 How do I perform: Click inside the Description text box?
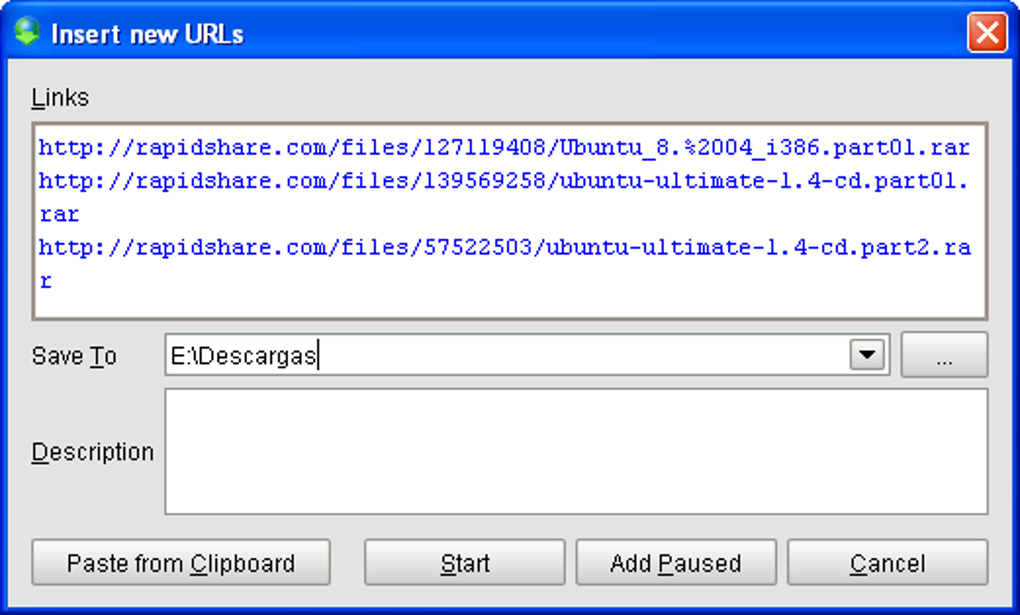tap(575, 451)
